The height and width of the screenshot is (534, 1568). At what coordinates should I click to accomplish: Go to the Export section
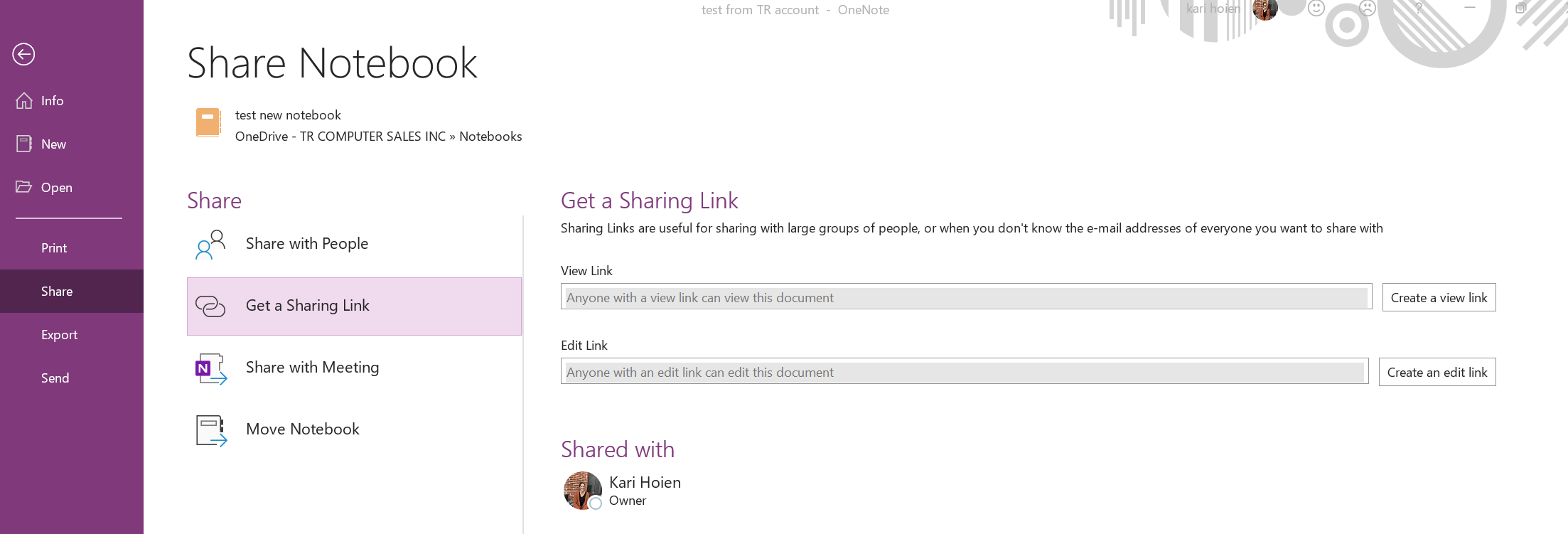point(59,335)
